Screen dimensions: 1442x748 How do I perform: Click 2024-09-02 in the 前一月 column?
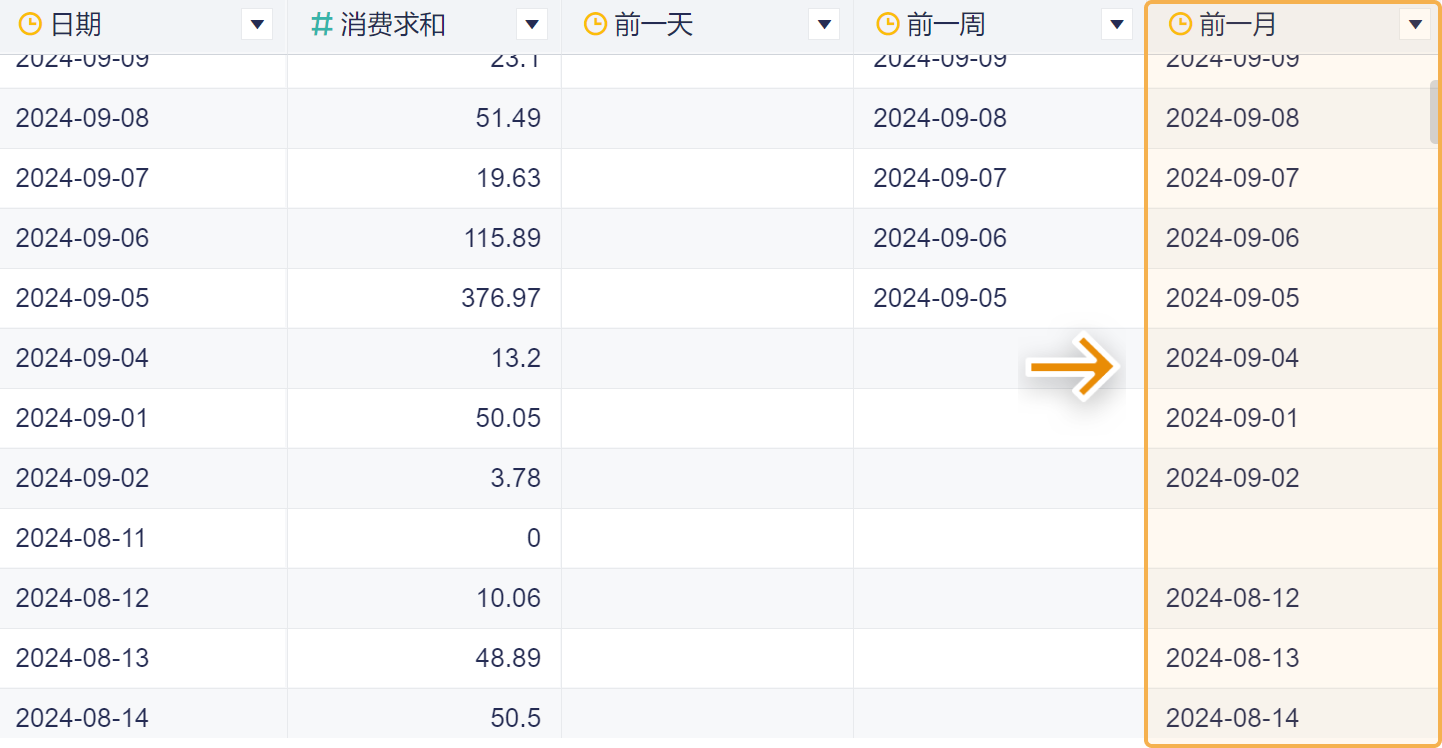(1233, 478)
